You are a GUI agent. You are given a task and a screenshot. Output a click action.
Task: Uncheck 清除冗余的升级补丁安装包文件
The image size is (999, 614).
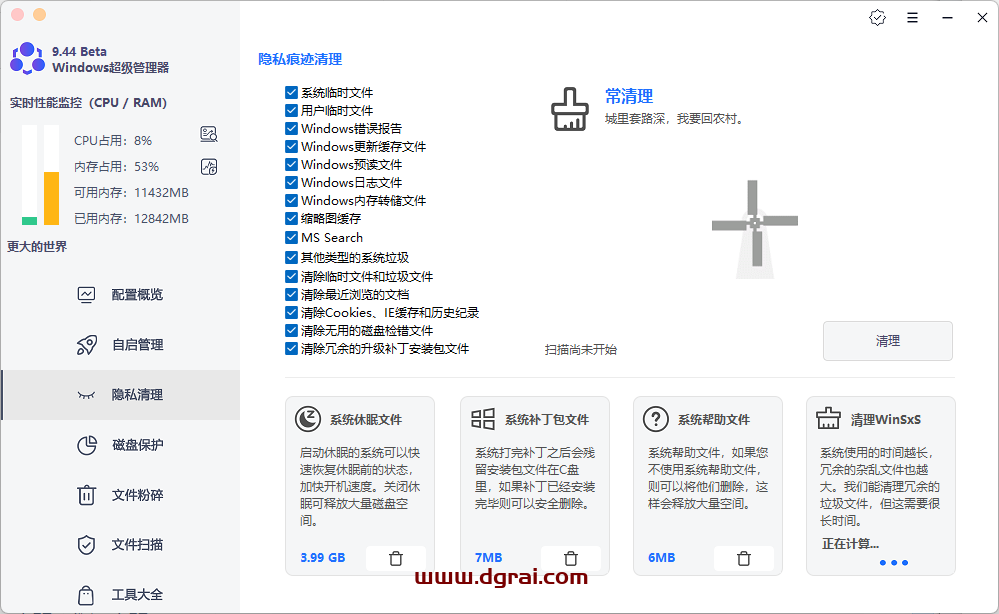pyautogui.click(x=291, y=348)
